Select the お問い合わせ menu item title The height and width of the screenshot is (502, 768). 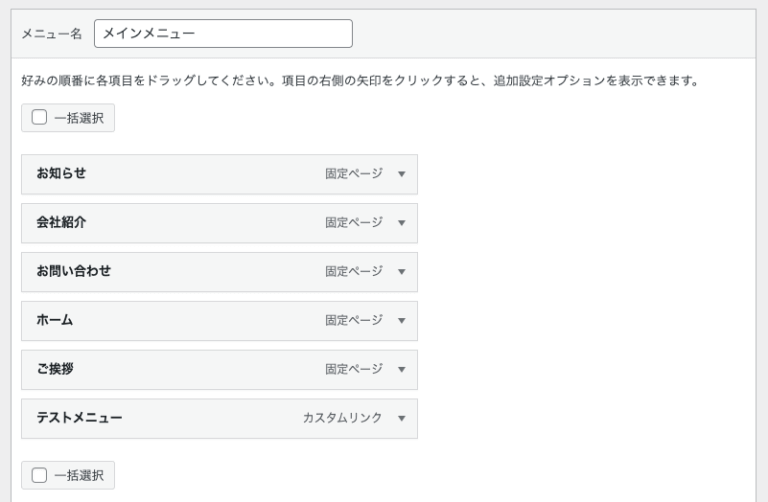pos(73,271)
